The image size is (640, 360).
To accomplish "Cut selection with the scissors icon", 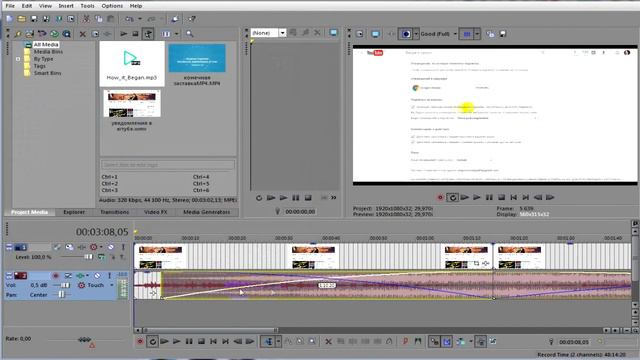I will [x=86, y=19].
